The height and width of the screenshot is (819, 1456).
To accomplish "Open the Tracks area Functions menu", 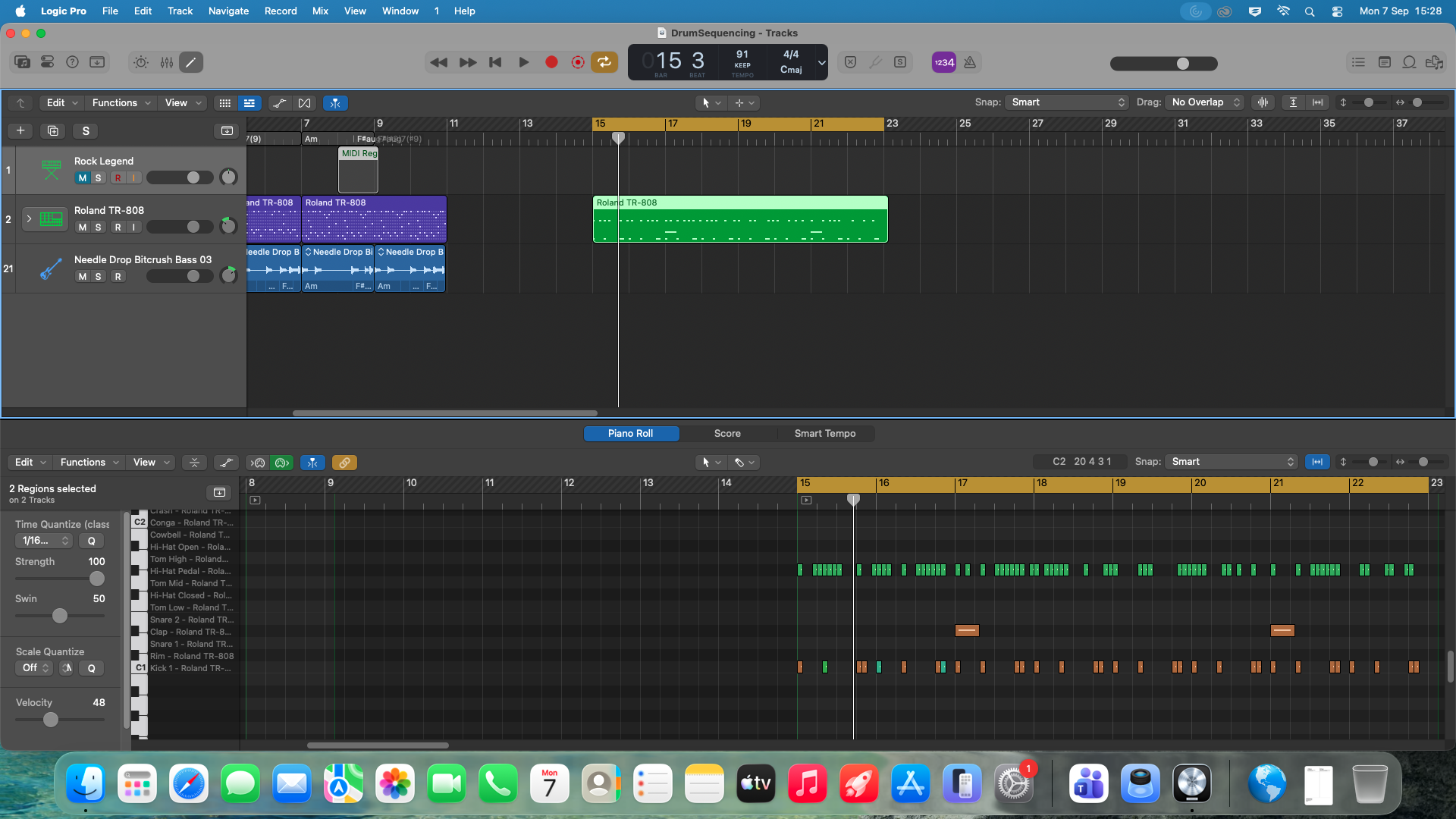I will (121, 102).
